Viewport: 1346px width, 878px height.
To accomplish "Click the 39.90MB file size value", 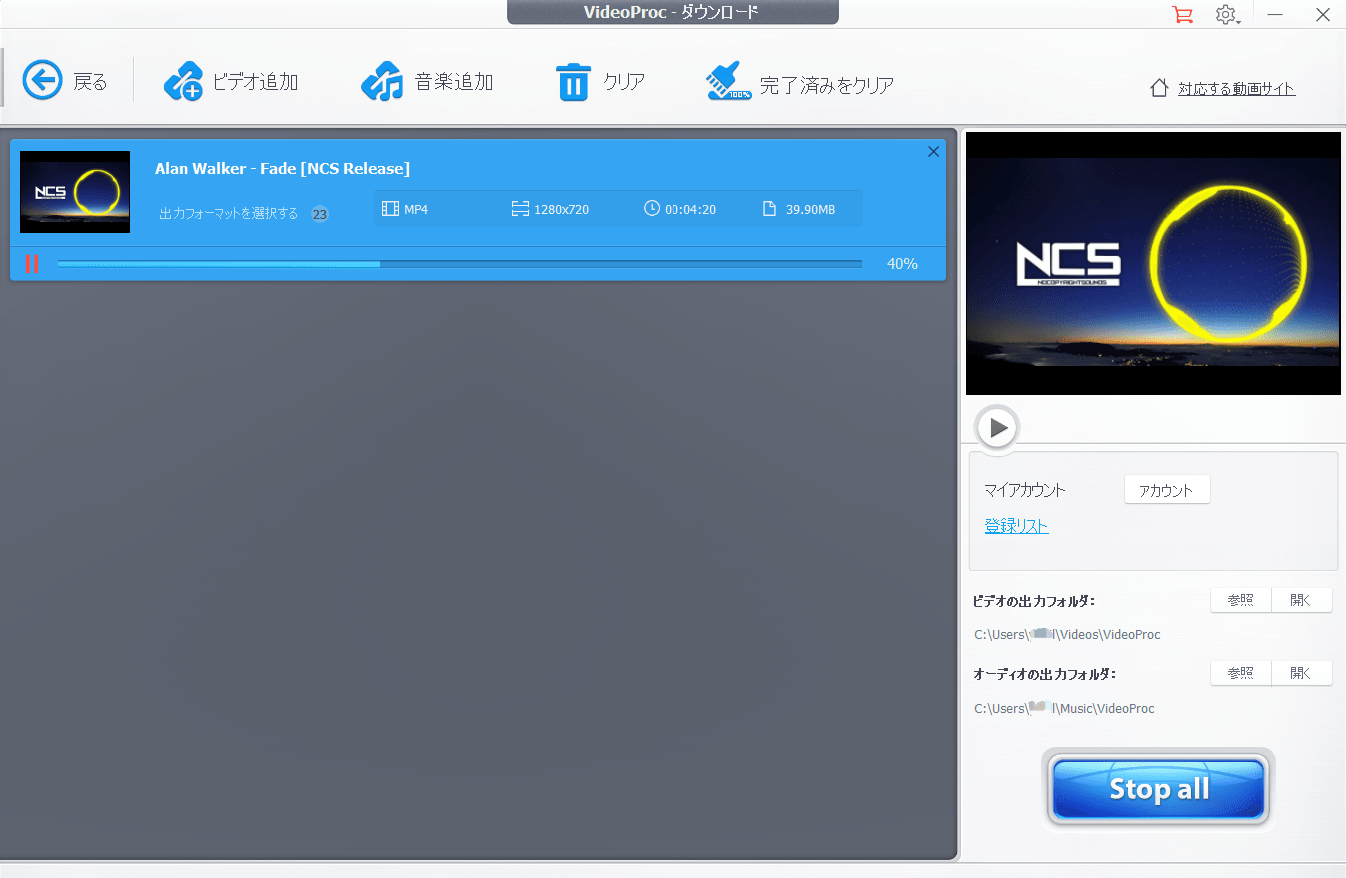I will pos(810,209).
